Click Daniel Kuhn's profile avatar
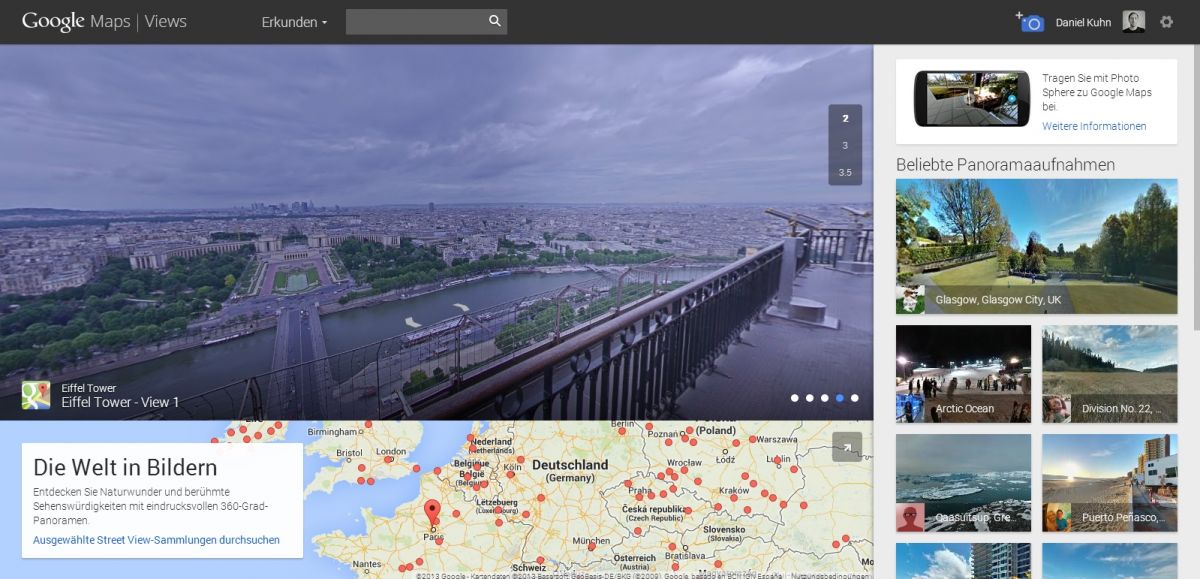Image resolution: width=1200 pixels, height=579 pixels. pyautogui.click(x=1133, y=22)
